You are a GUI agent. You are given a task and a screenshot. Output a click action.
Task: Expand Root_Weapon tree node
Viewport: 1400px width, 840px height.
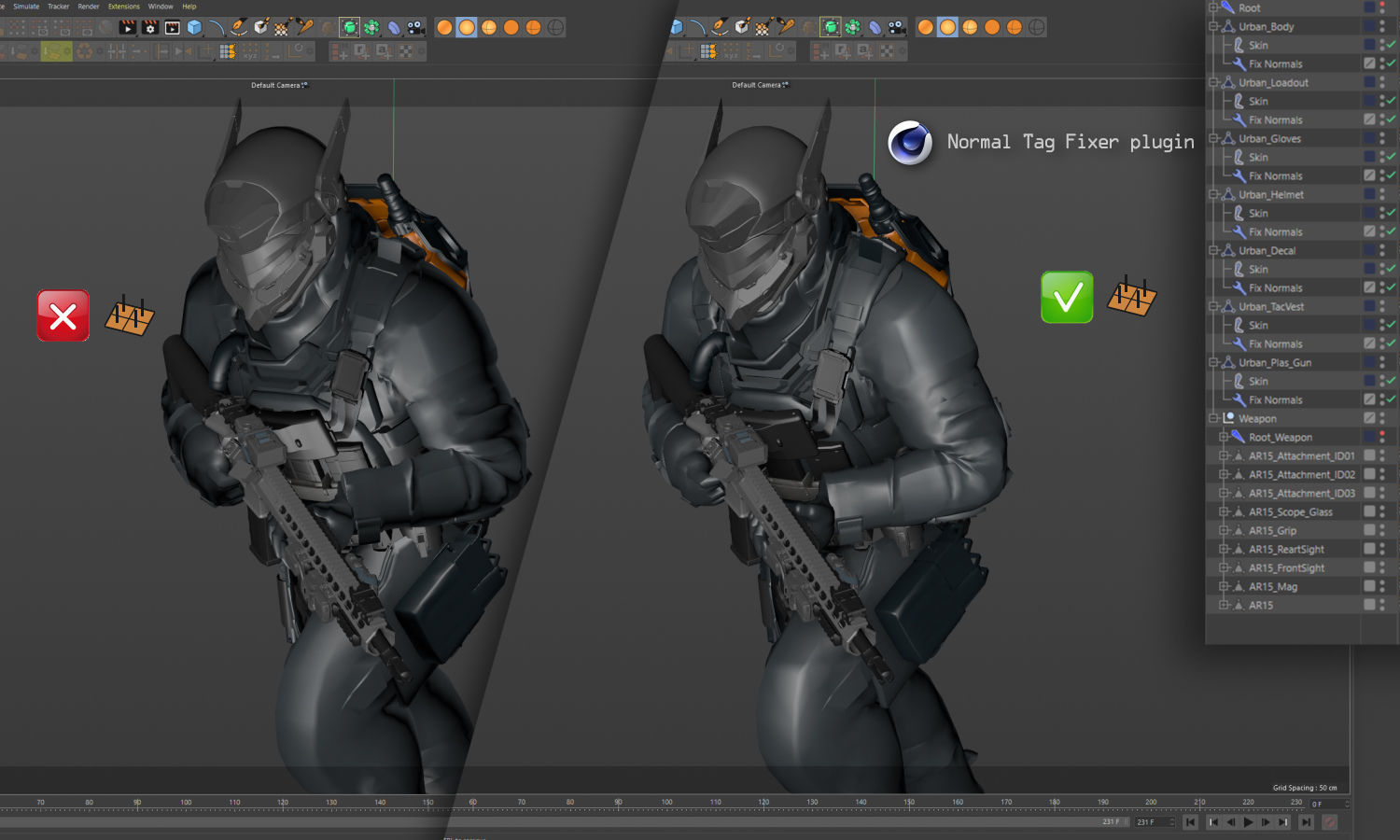[x=1224, y=437]
